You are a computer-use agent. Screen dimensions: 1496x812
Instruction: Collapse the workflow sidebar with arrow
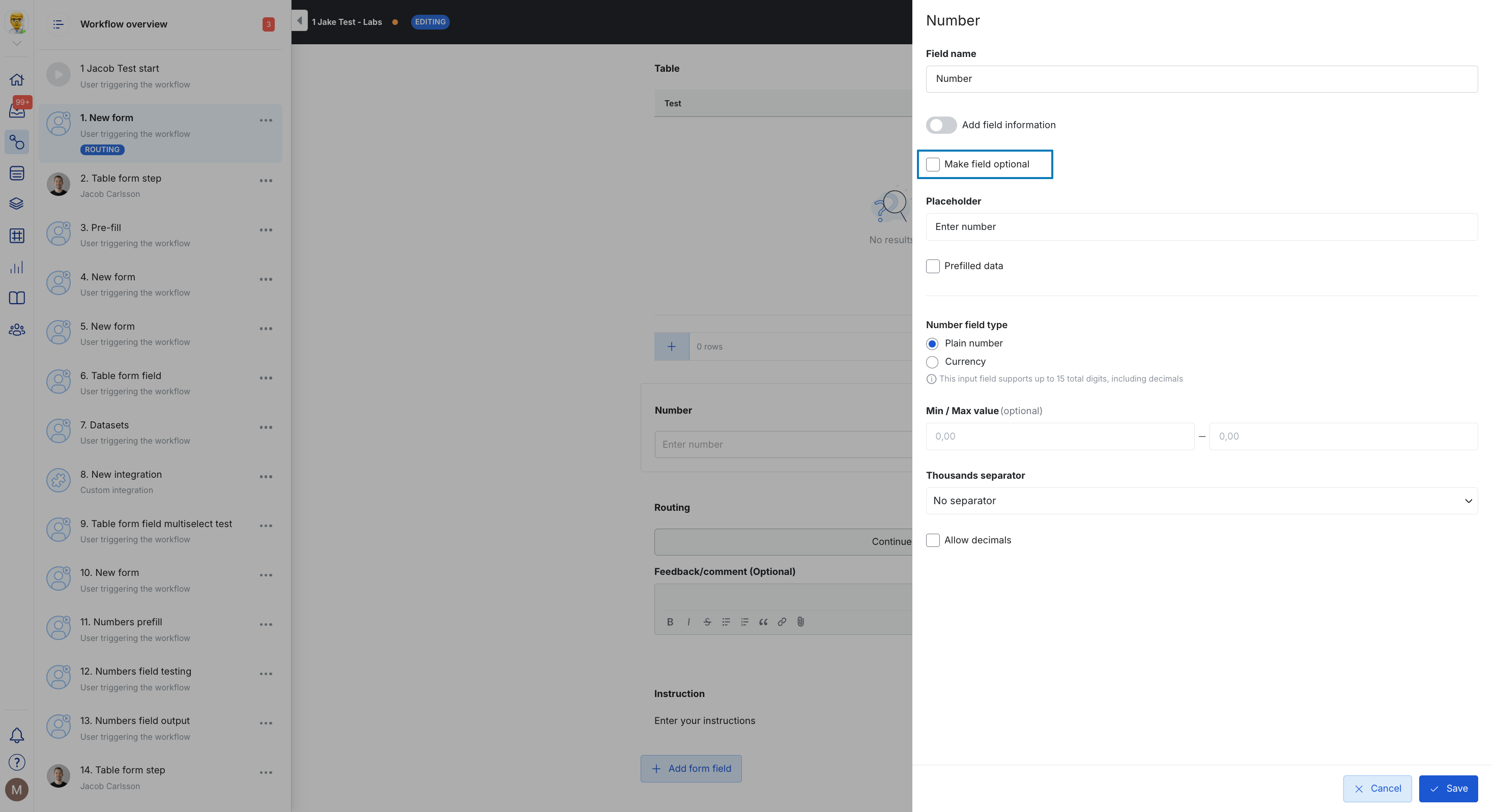coord(299,21)
